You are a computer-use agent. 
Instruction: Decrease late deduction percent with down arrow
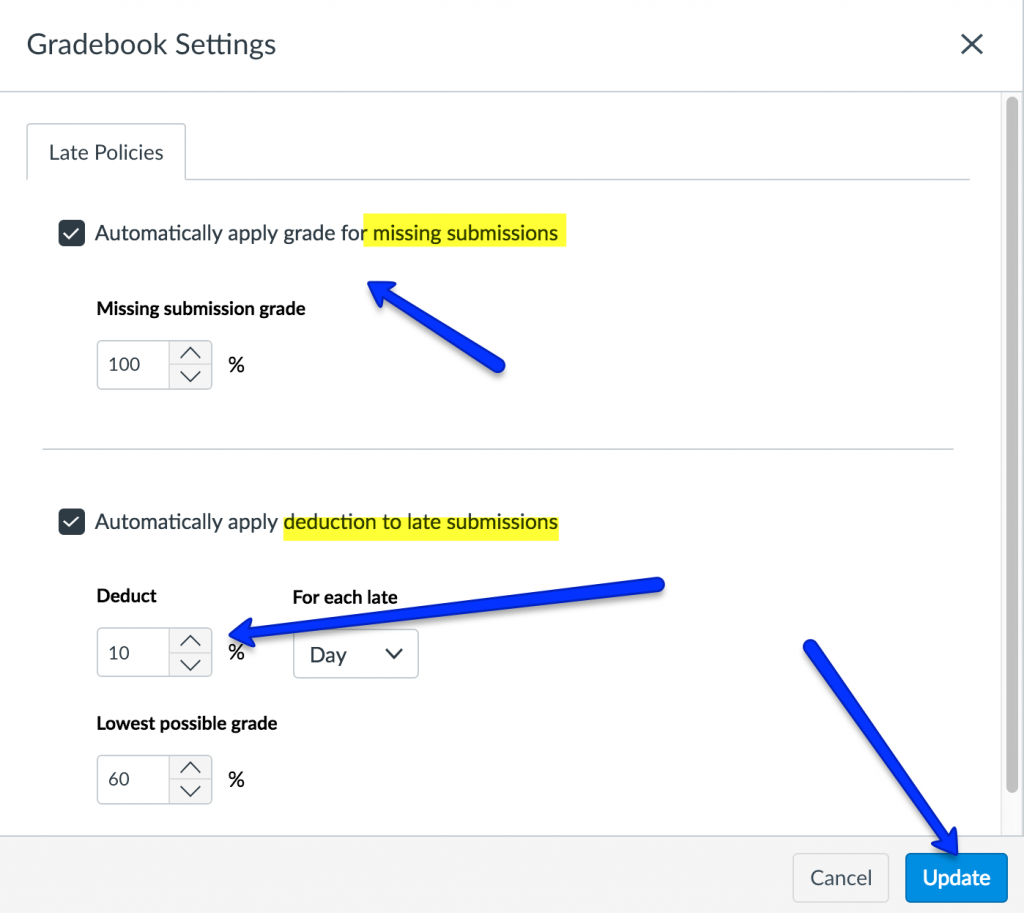(190, 665)
